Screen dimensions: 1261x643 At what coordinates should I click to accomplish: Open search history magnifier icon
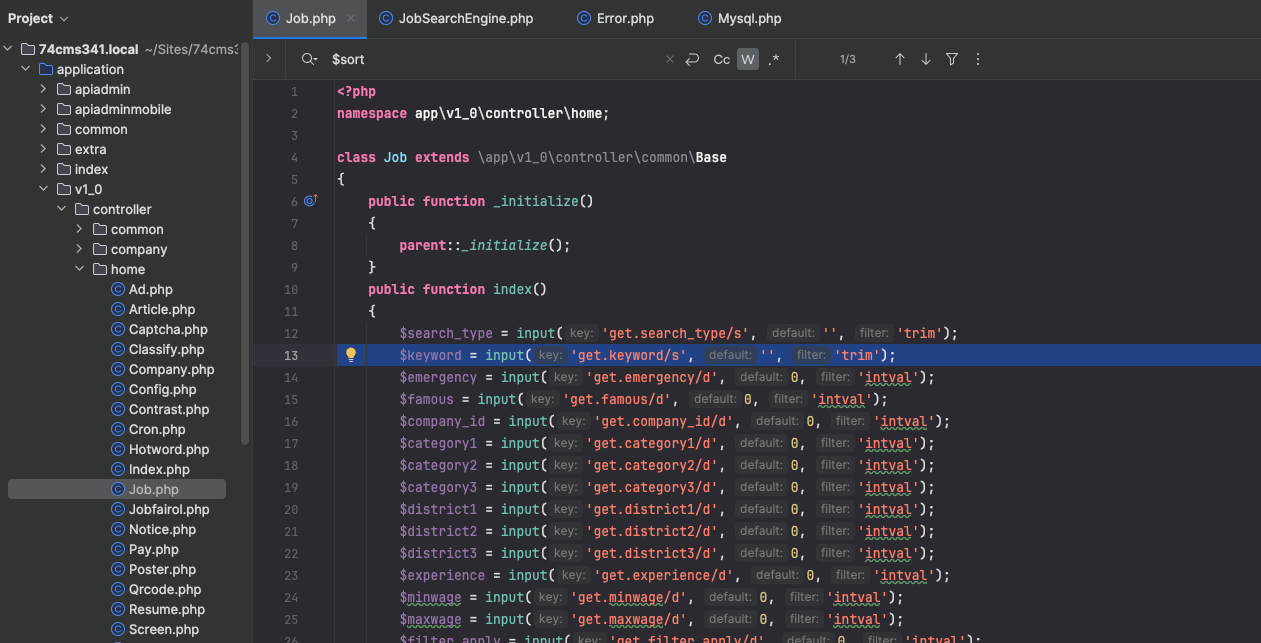click(309, 60)
